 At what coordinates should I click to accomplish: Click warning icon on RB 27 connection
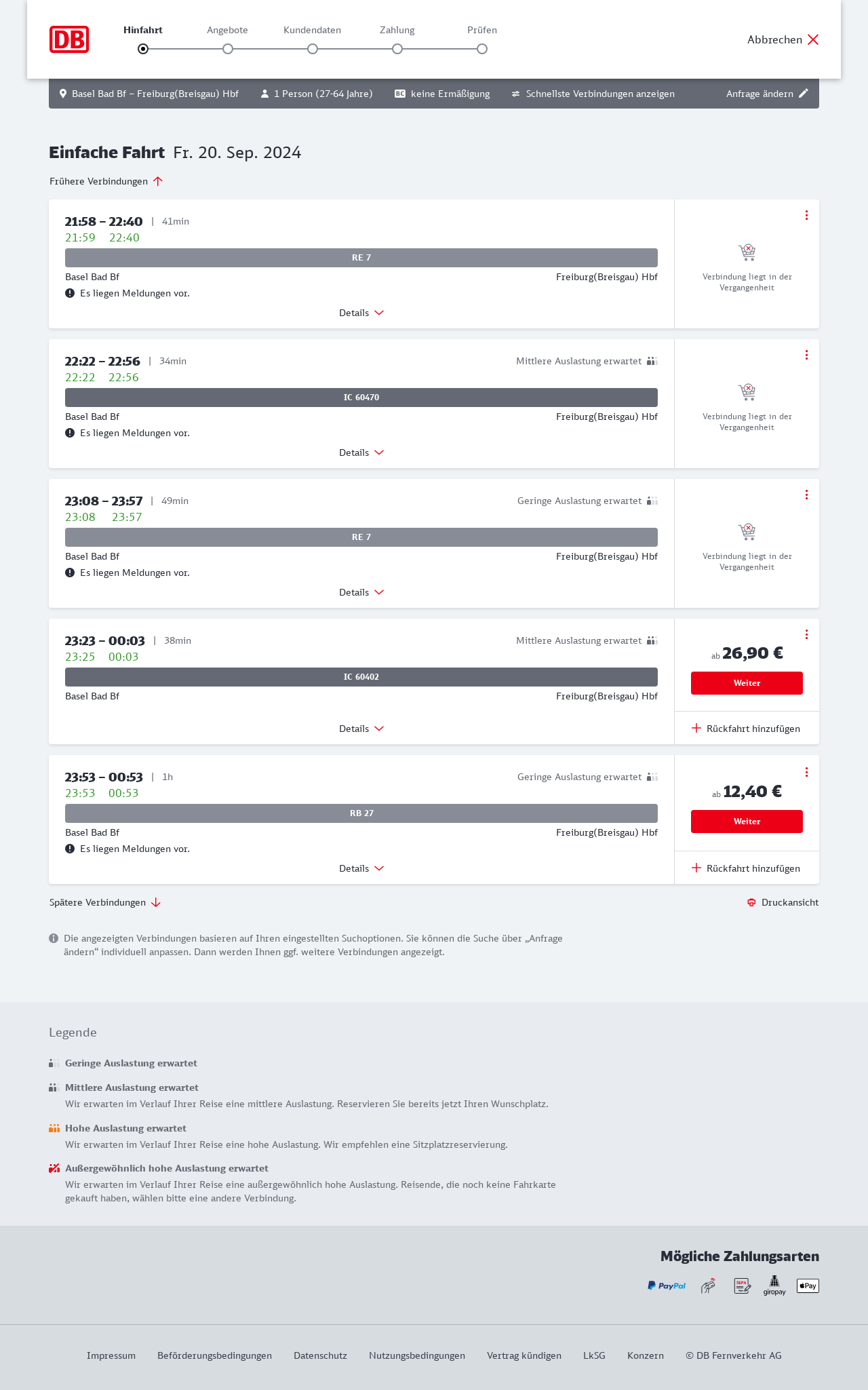[70, 849]
